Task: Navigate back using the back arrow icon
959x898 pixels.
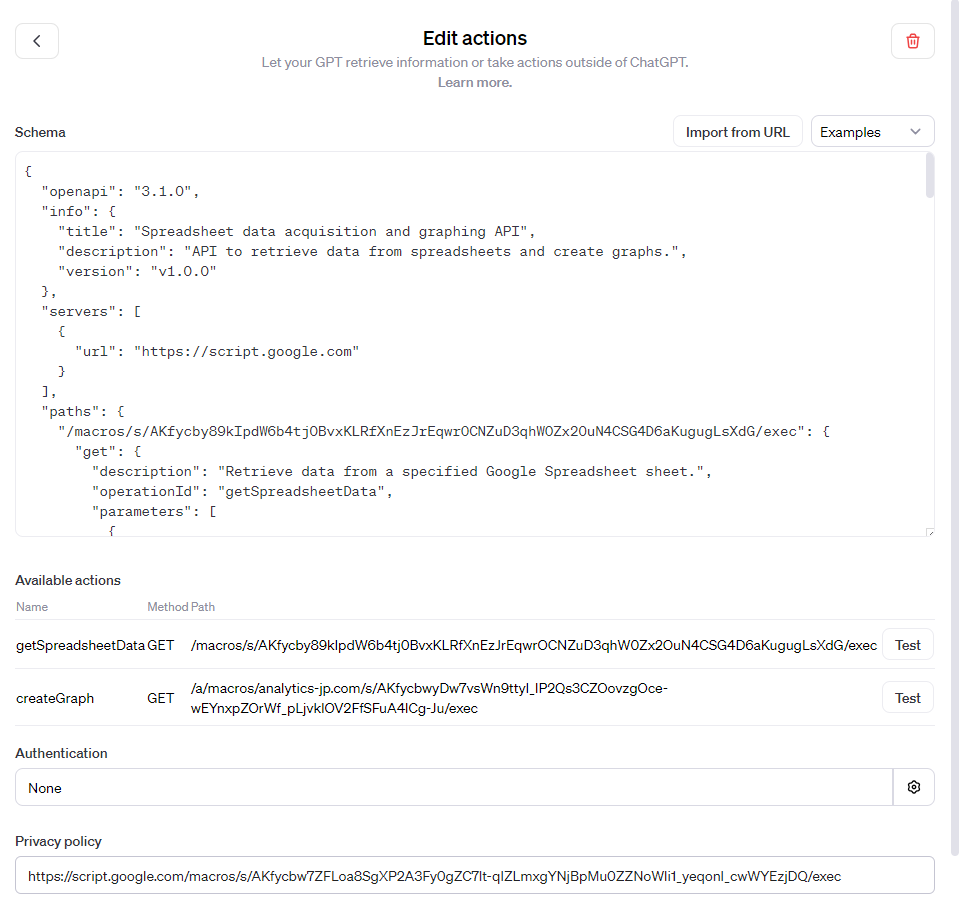Action: pyautogui.click(x=36, y=40)
